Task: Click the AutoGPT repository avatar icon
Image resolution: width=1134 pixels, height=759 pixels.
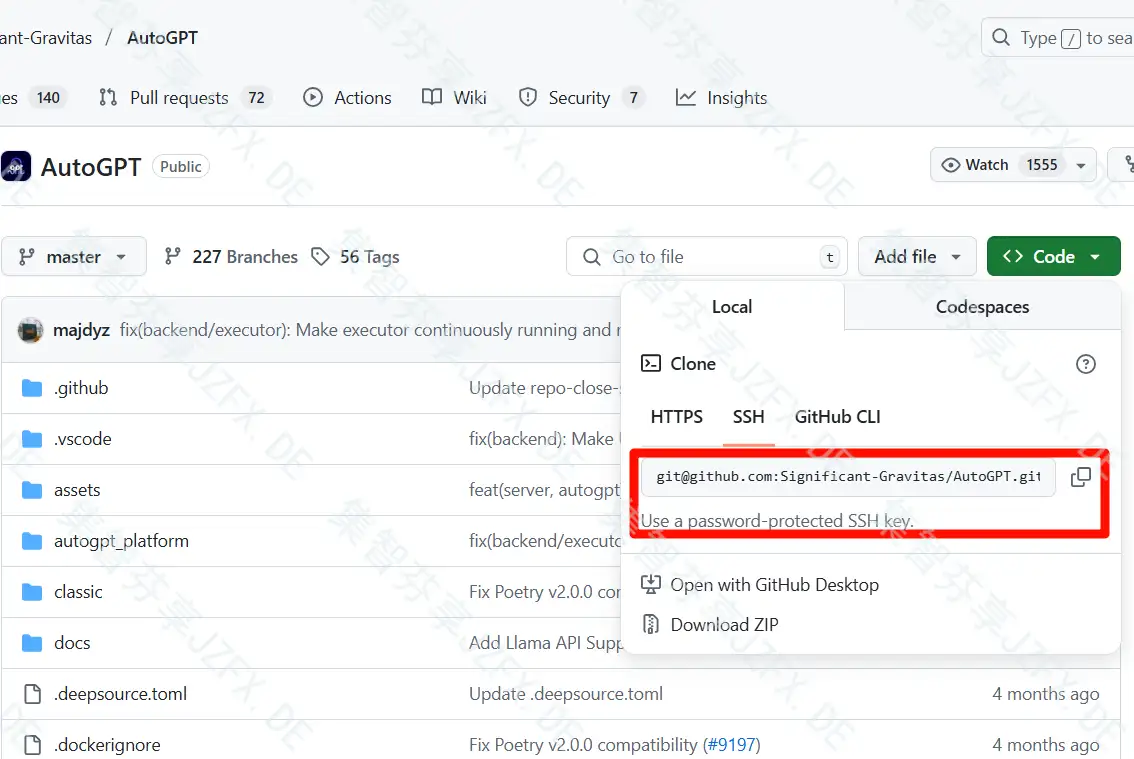Action: click(16, 166)
